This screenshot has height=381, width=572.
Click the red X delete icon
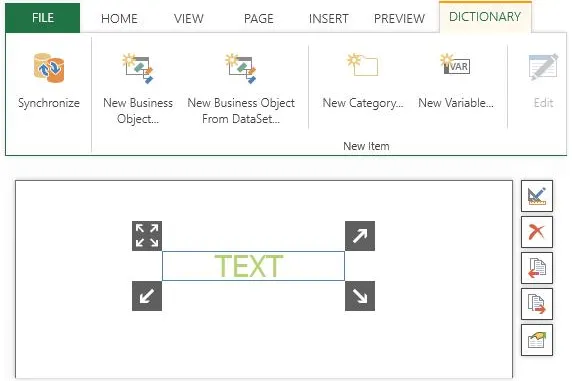pos(537,232)
